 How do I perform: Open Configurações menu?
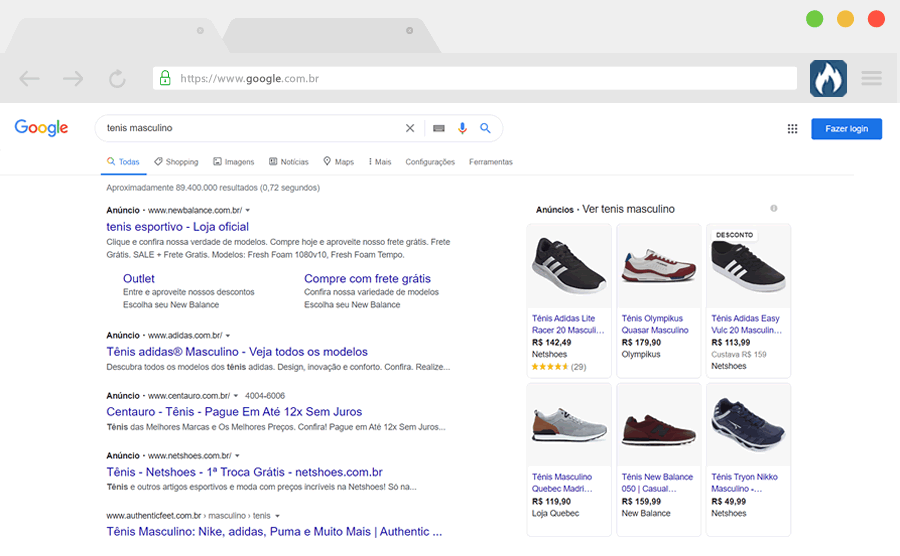point(430,162)
